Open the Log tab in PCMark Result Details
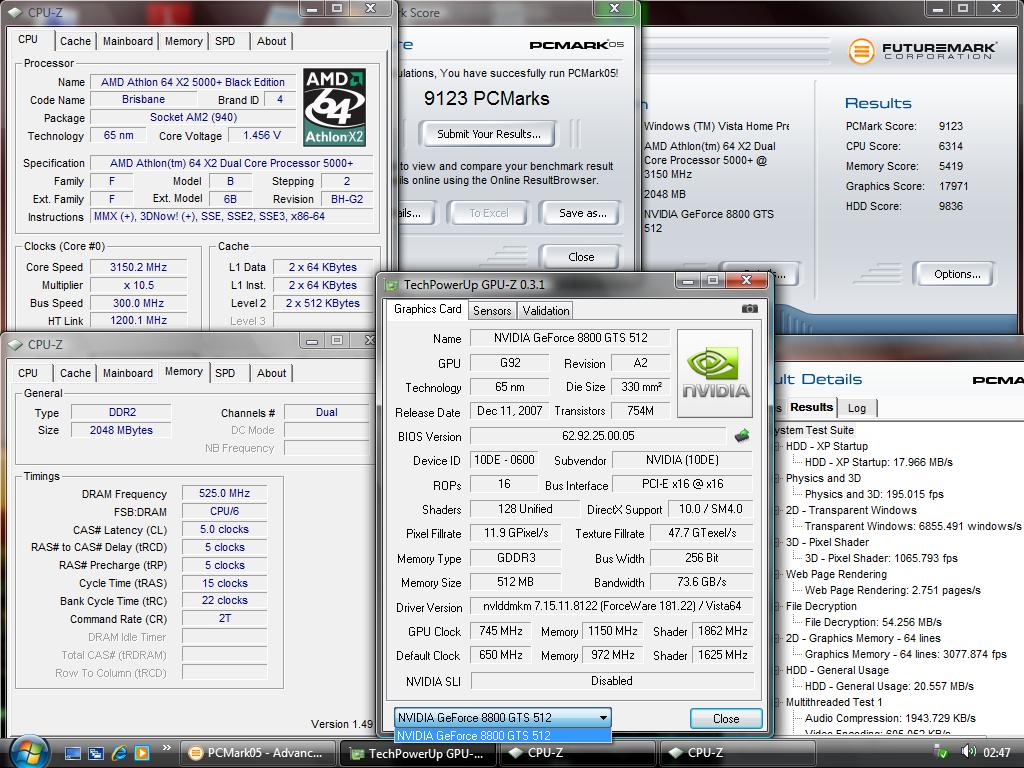 click(856, 408)
